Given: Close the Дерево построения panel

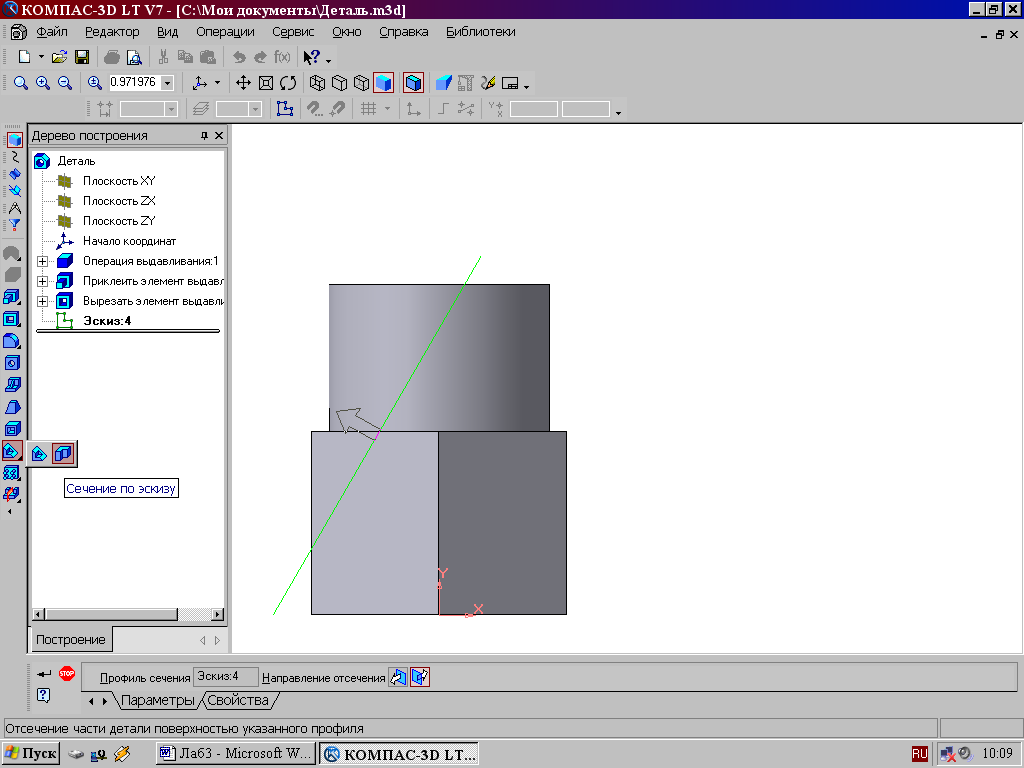Looking at the screenshot, I should click(219, 135).
